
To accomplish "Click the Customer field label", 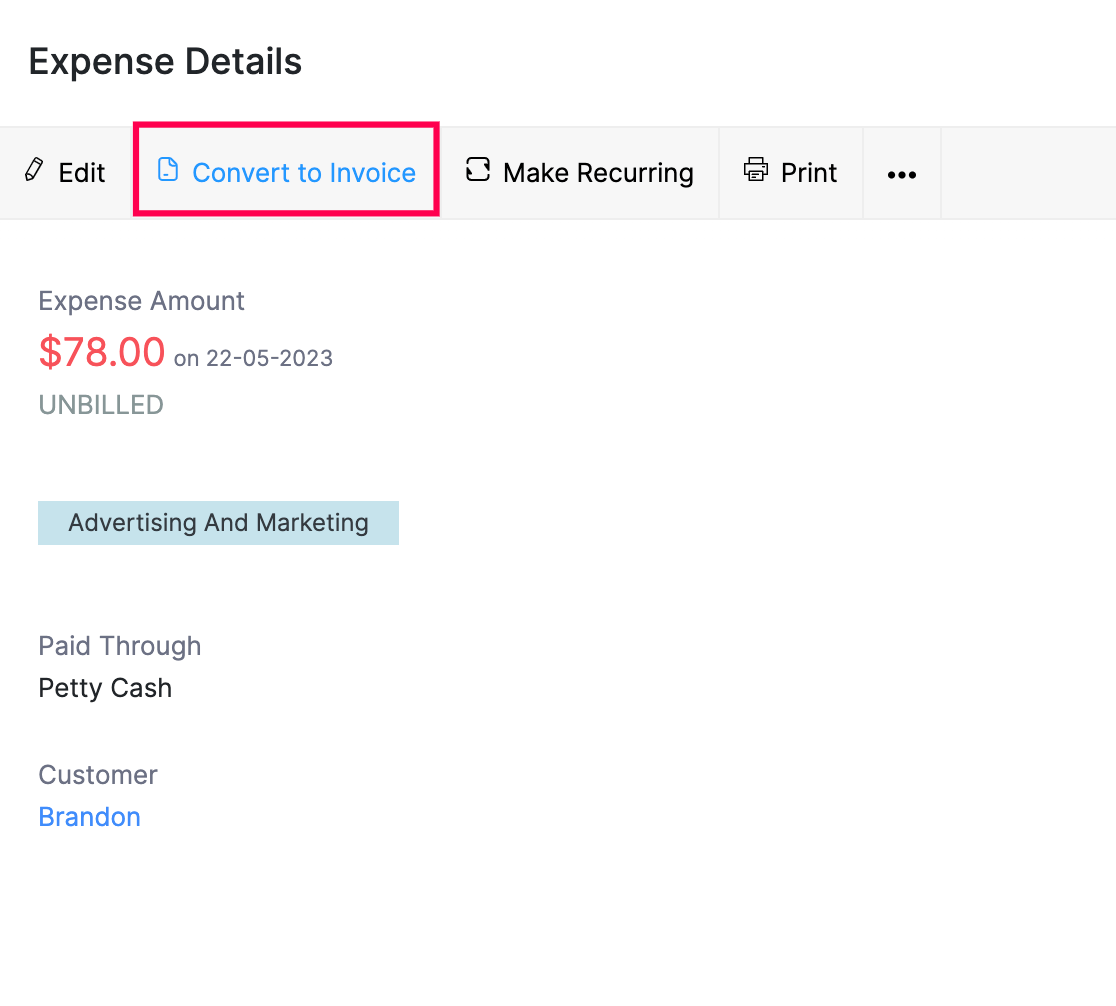I will pos(97,775).
